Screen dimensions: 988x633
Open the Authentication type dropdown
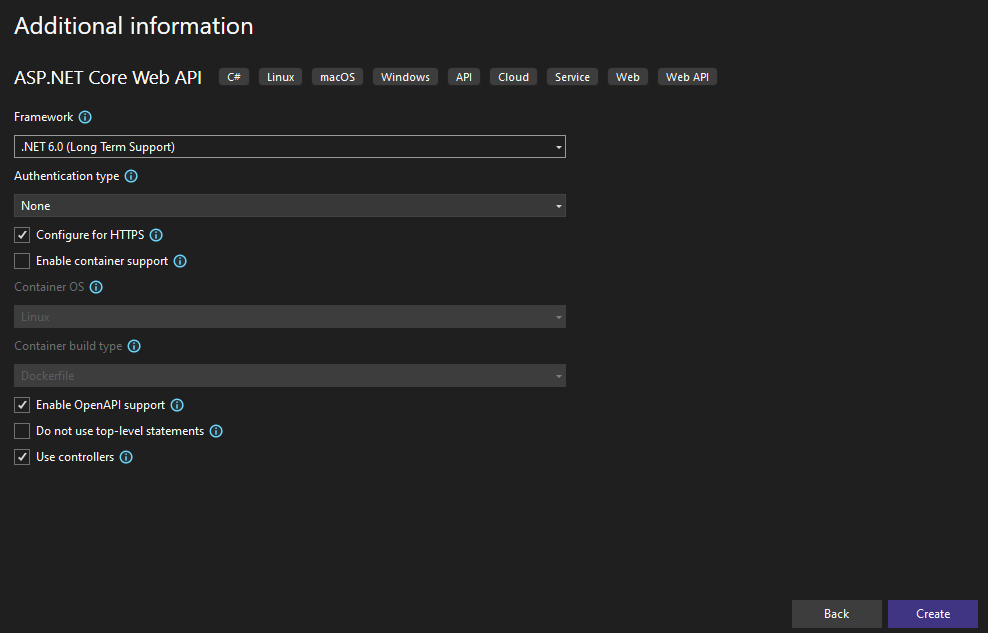tap(290, 206)
